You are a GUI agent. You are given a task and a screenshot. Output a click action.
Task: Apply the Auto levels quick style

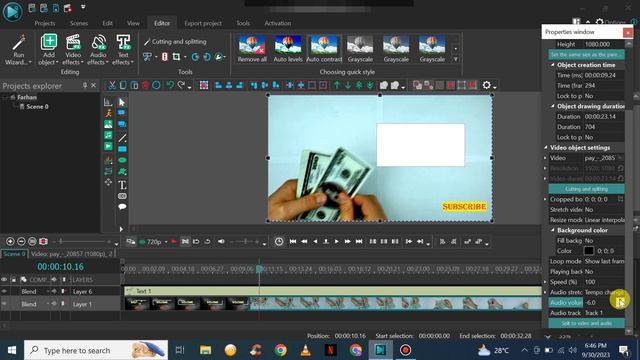[288, 49]
